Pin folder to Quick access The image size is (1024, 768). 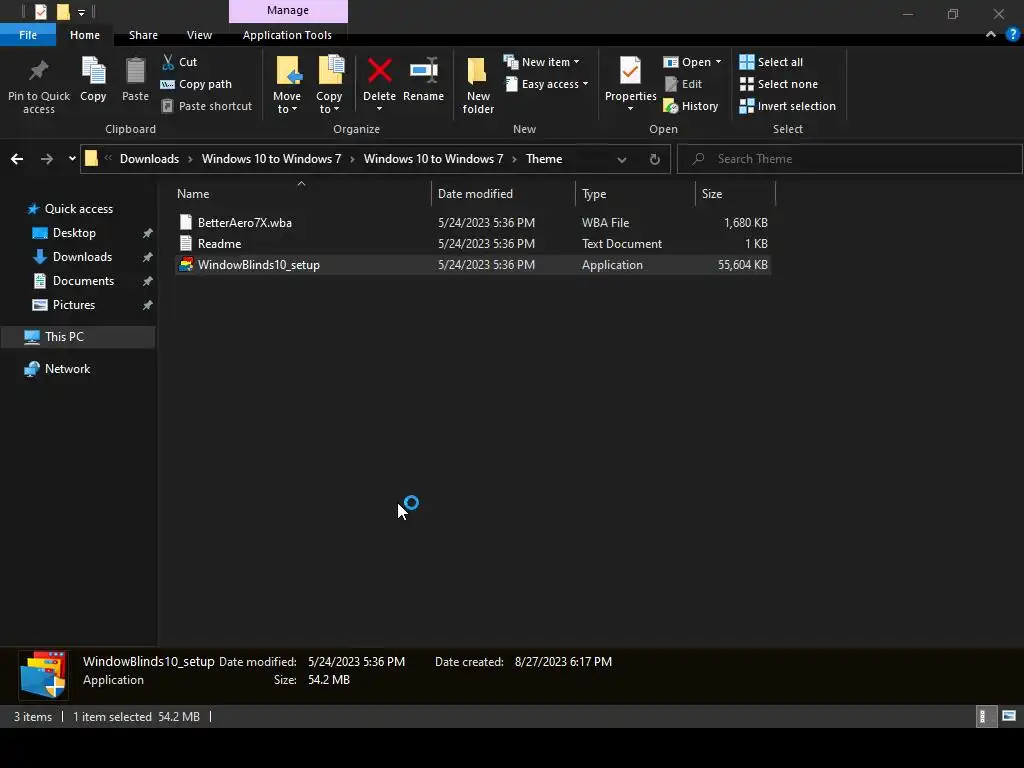click(39, 85)
